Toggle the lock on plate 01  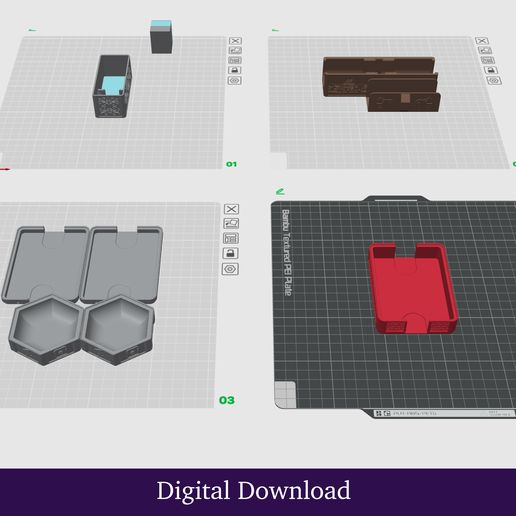point(235,70)
